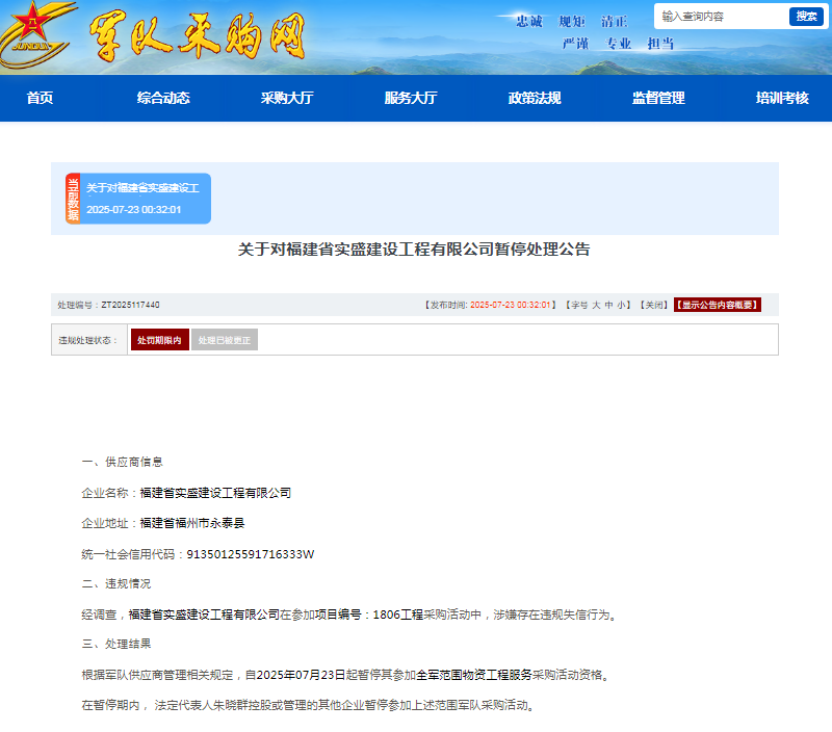832x732 pixels.
Task: Click the 1806工程 project number text
Action: click(398, 615)
